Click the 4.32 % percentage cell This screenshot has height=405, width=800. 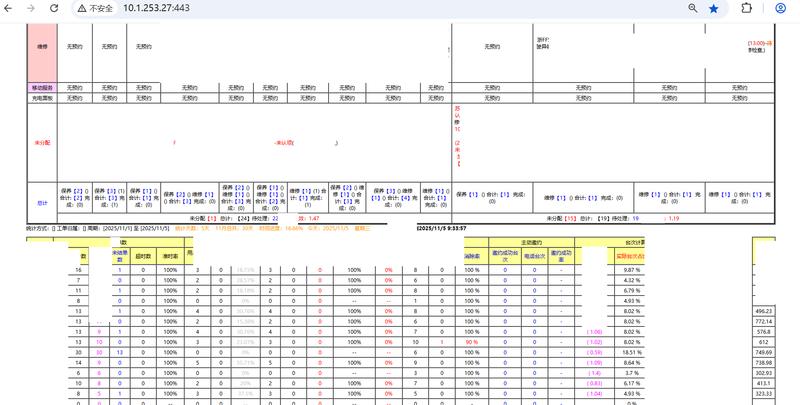tap(632, 280)
